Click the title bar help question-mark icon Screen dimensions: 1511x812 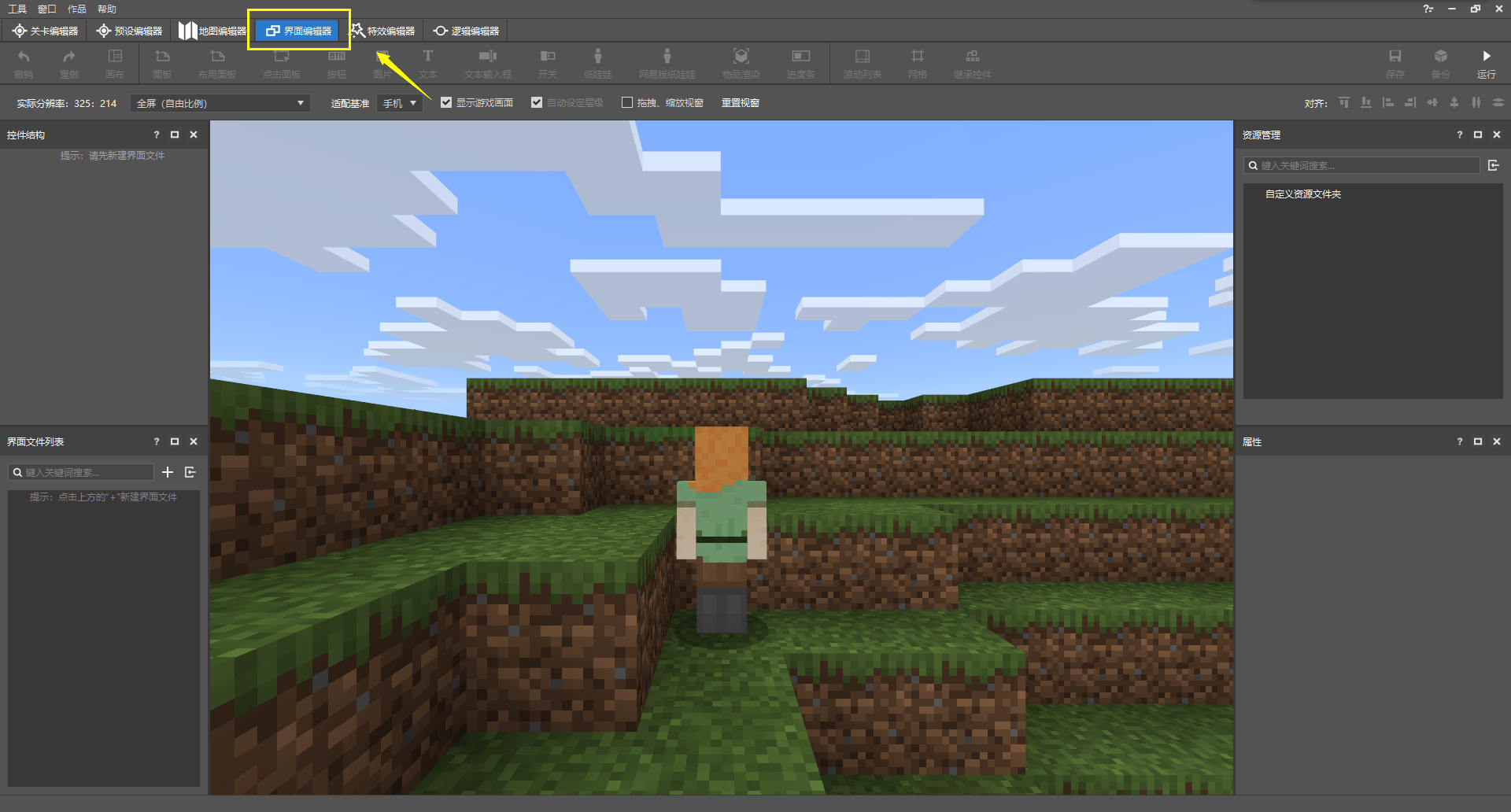point(1428,9)
